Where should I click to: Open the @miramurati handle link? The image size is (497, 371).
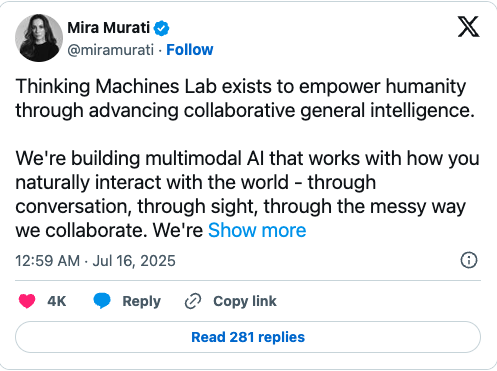tap(111, 50)
